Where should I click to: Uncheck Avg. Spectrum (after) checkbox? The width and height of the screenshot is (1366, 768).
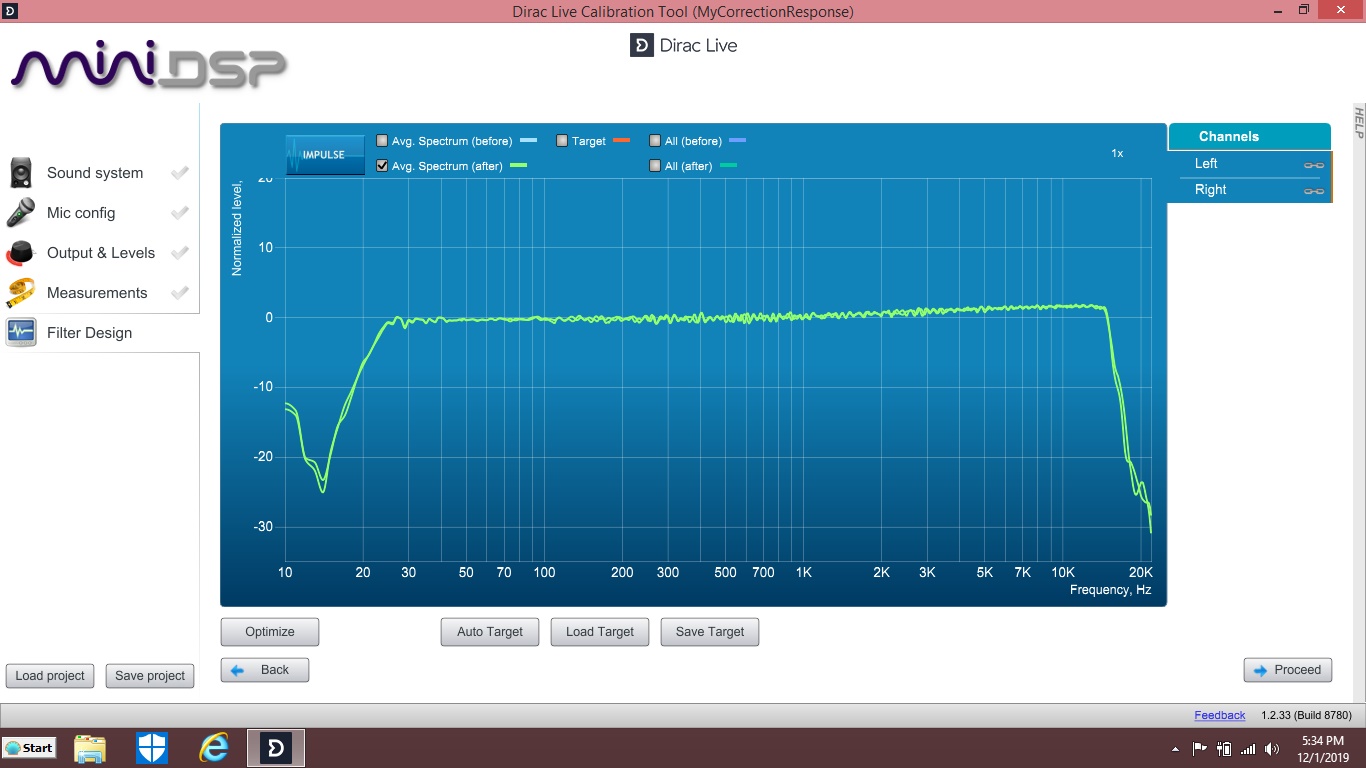pos(382,166)
